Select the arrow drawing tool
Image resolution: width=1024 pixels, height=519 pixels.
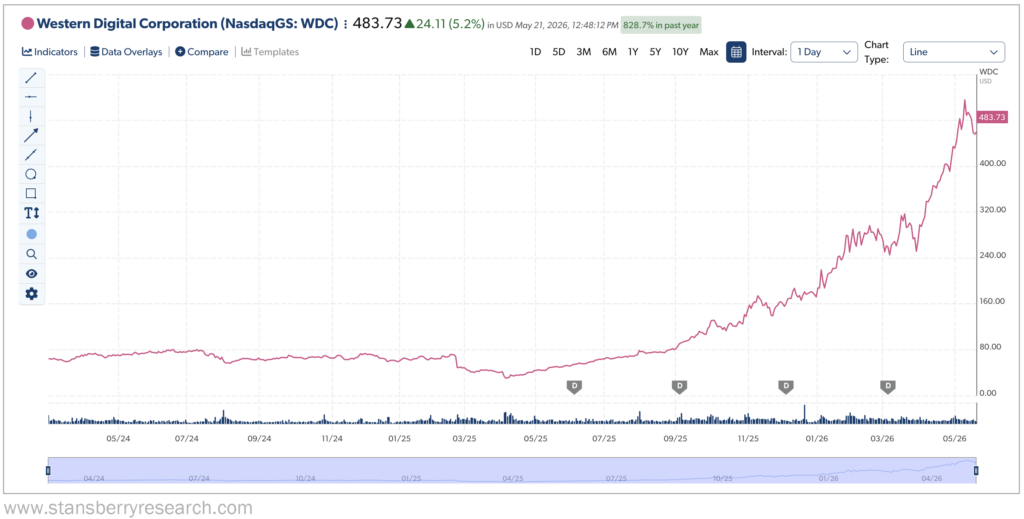coord(31,135)
